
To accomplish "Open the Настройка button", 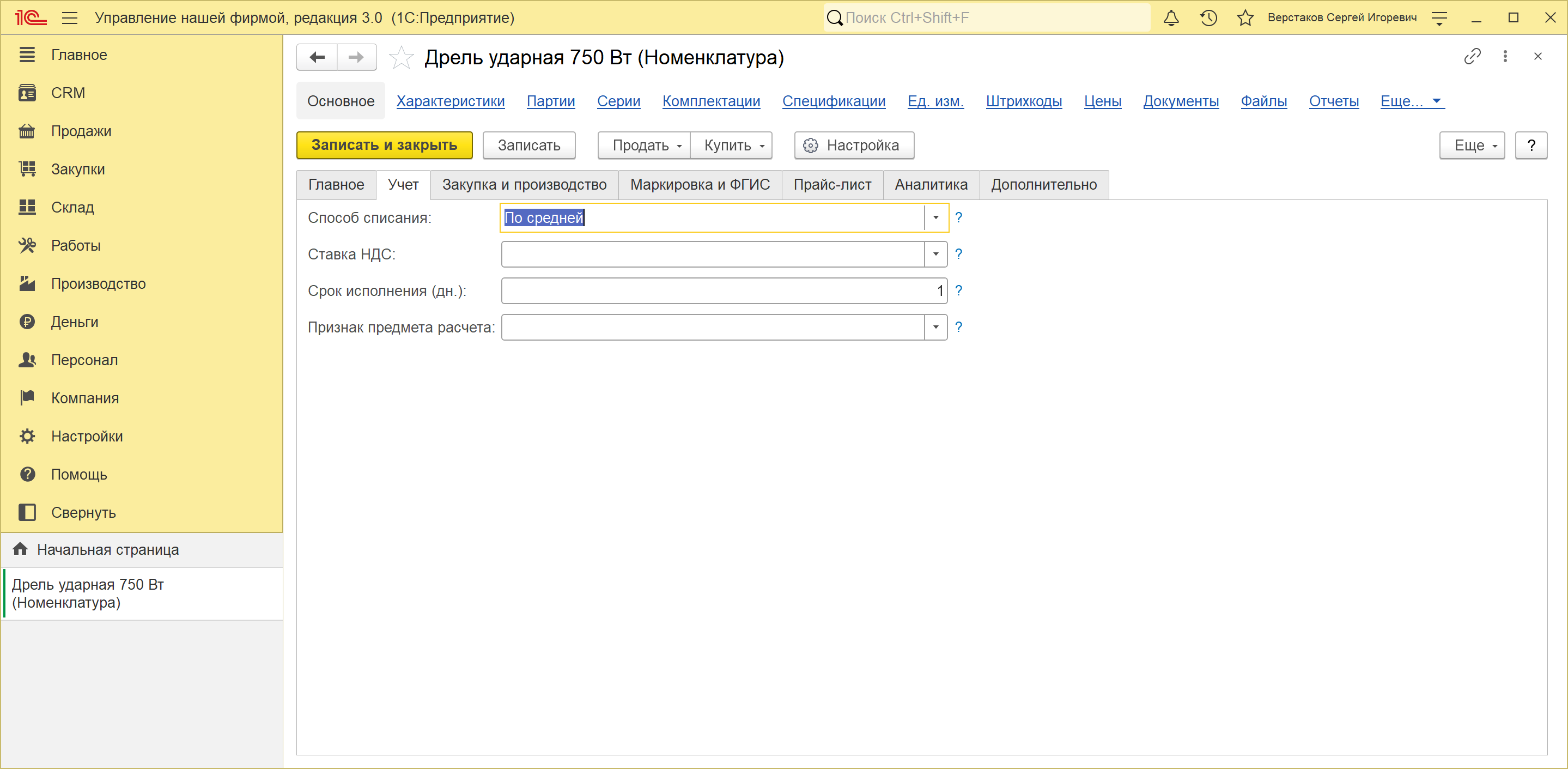I will click(854, 146).
